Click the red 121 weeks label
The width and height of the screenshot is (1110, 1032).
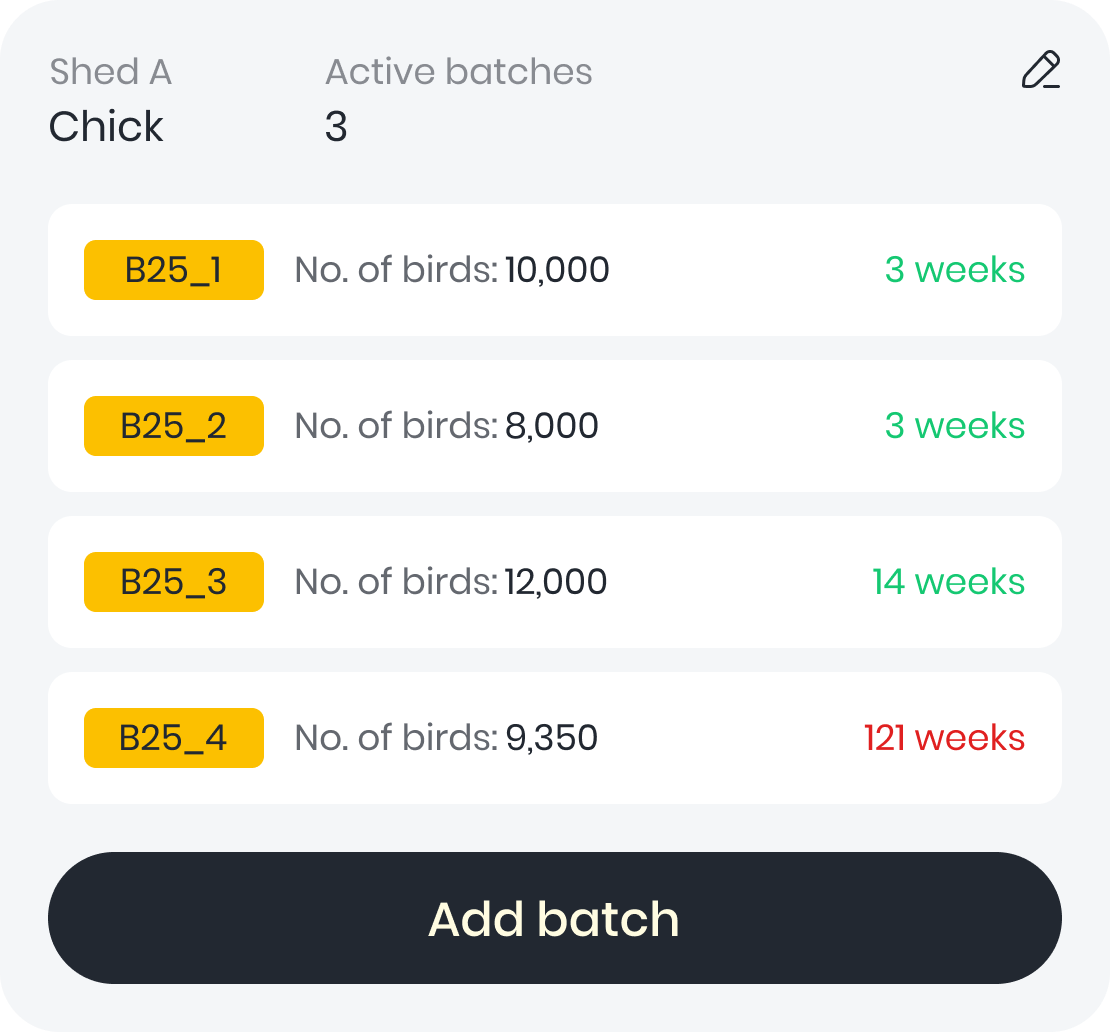pyautogui.click(x=944, y=738)
